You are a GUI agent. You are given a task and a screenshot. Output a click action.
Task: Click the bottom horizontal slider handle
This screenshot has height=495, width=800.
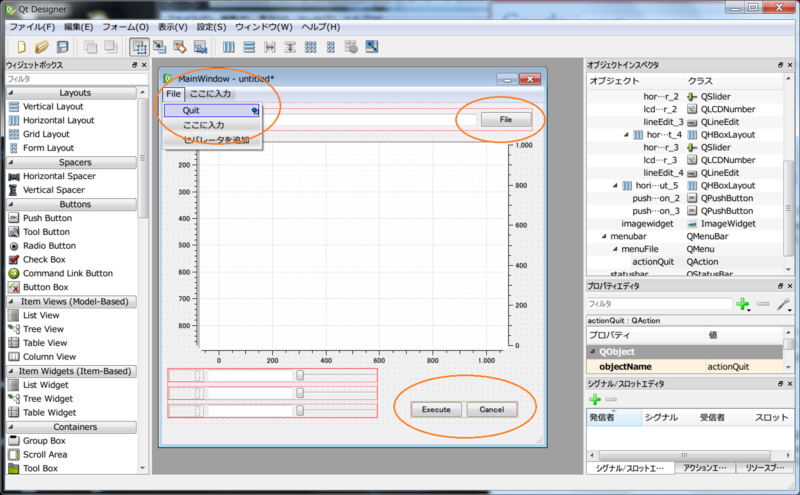[x=300, y=410]
